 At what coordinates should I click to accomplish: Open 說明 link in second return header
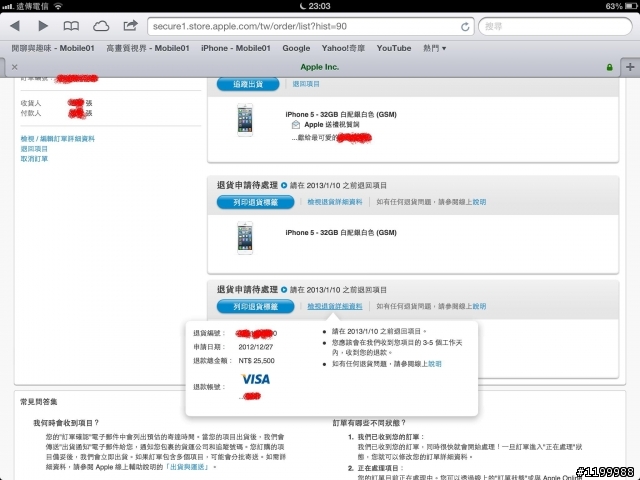pos(479,306)
